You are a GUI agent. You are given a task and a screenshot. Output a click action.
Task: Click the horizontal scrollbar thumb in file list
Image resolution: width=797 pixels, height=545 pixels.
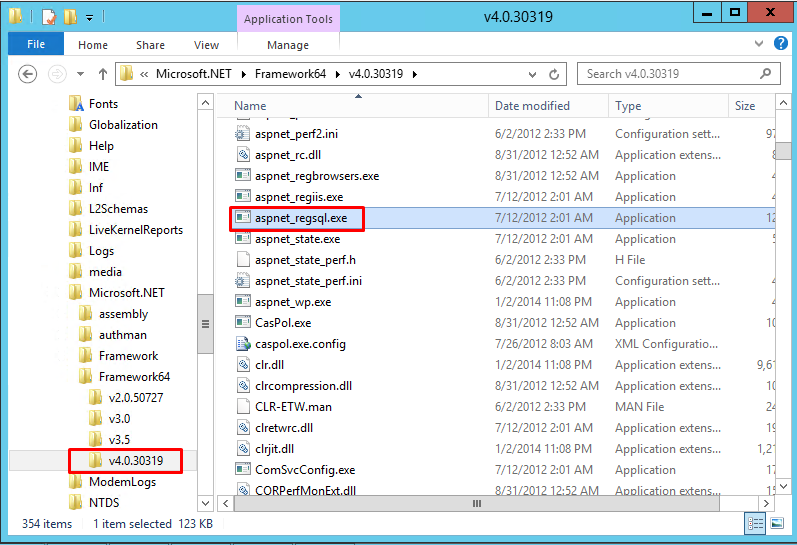pos(477,503)
